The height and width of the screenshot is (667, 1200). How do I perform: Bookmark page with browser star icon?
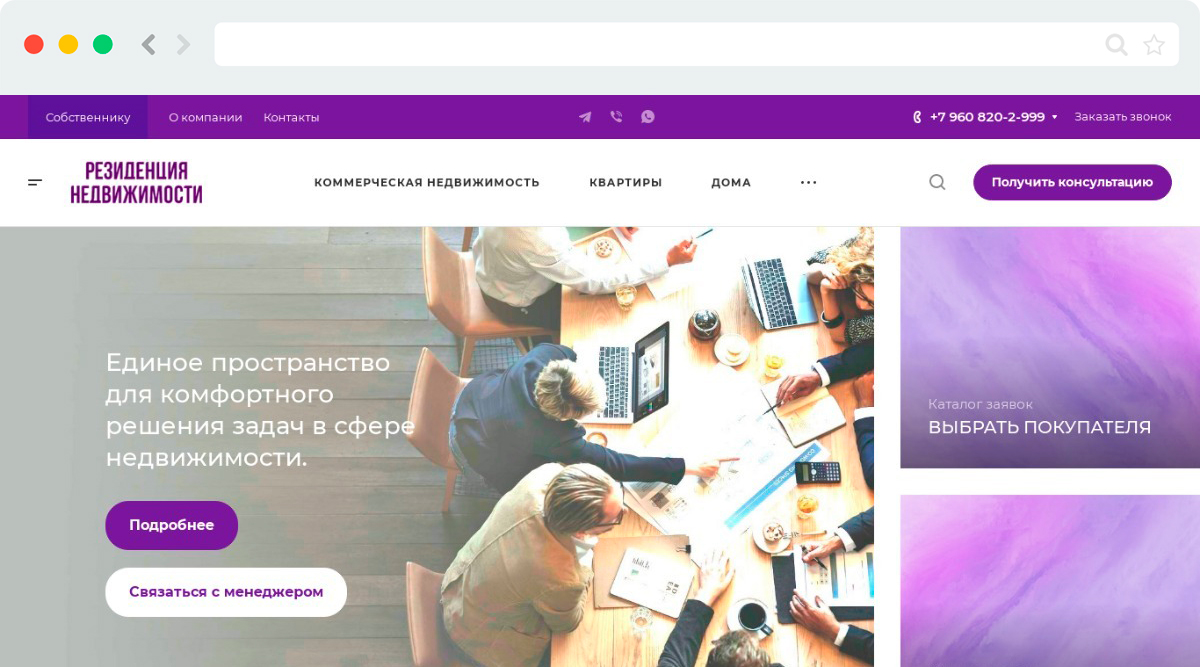click(x=1154, y=44)
